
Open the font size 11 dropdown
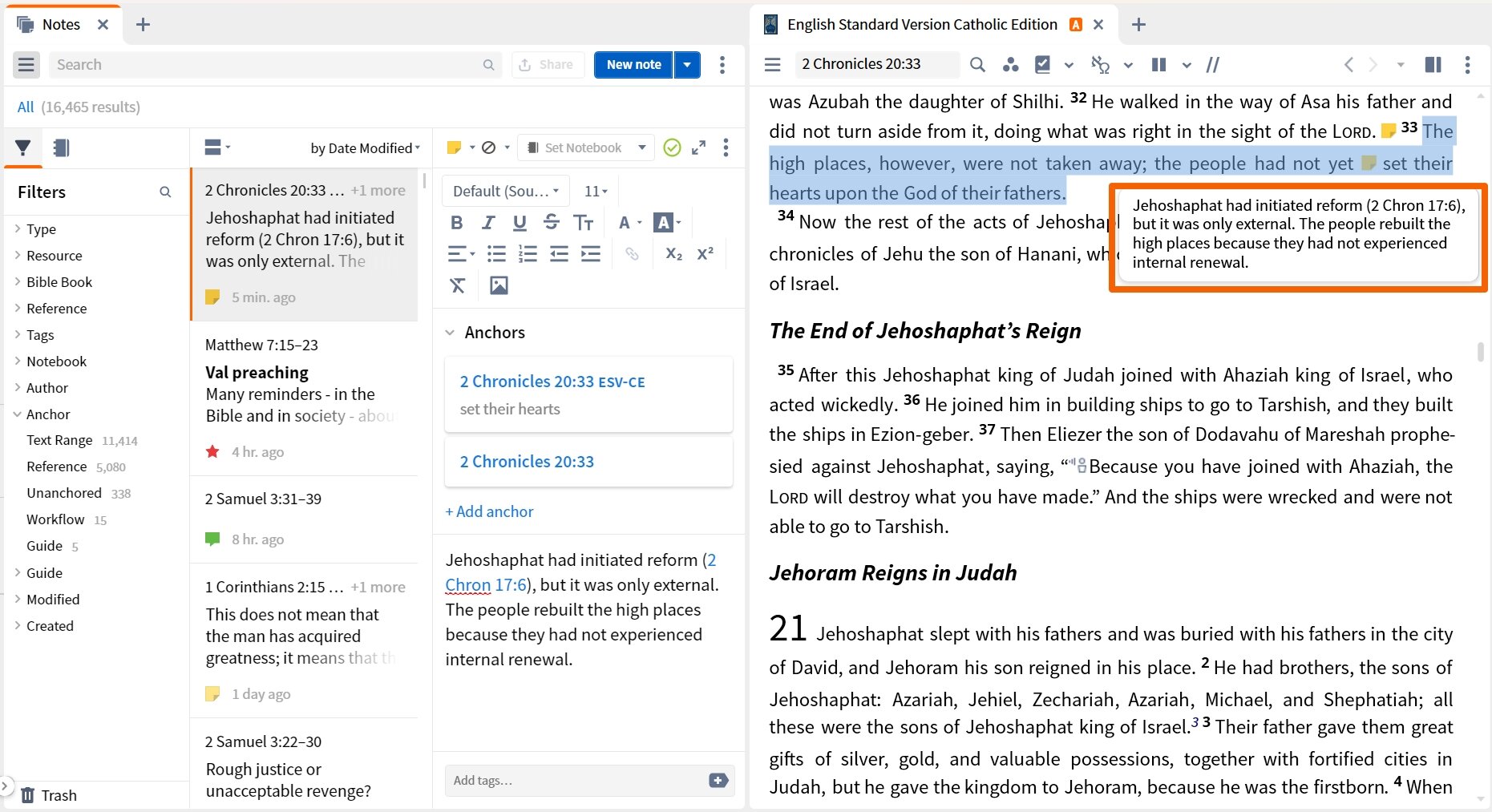click(x=596, y=191)
